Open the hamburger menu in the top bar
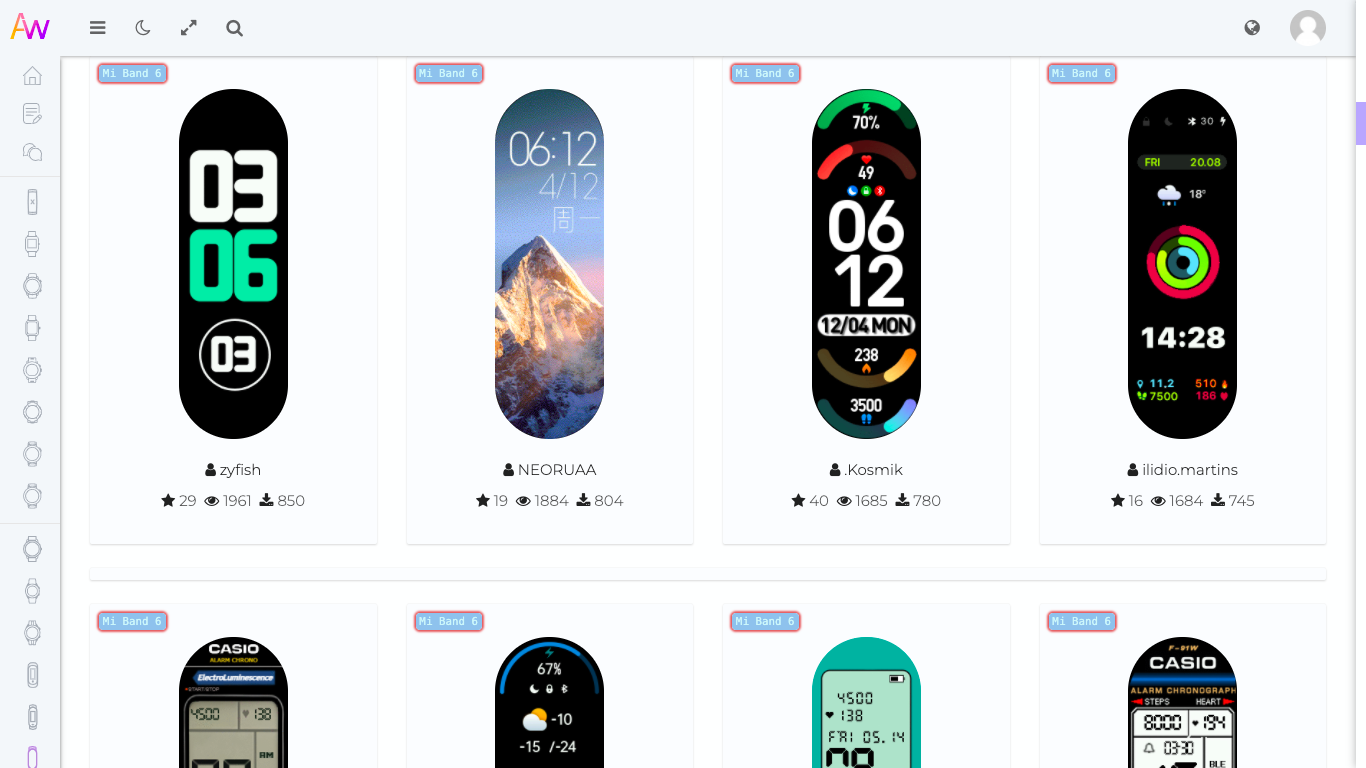The image size is (1366, 768). tap(97, 28)
